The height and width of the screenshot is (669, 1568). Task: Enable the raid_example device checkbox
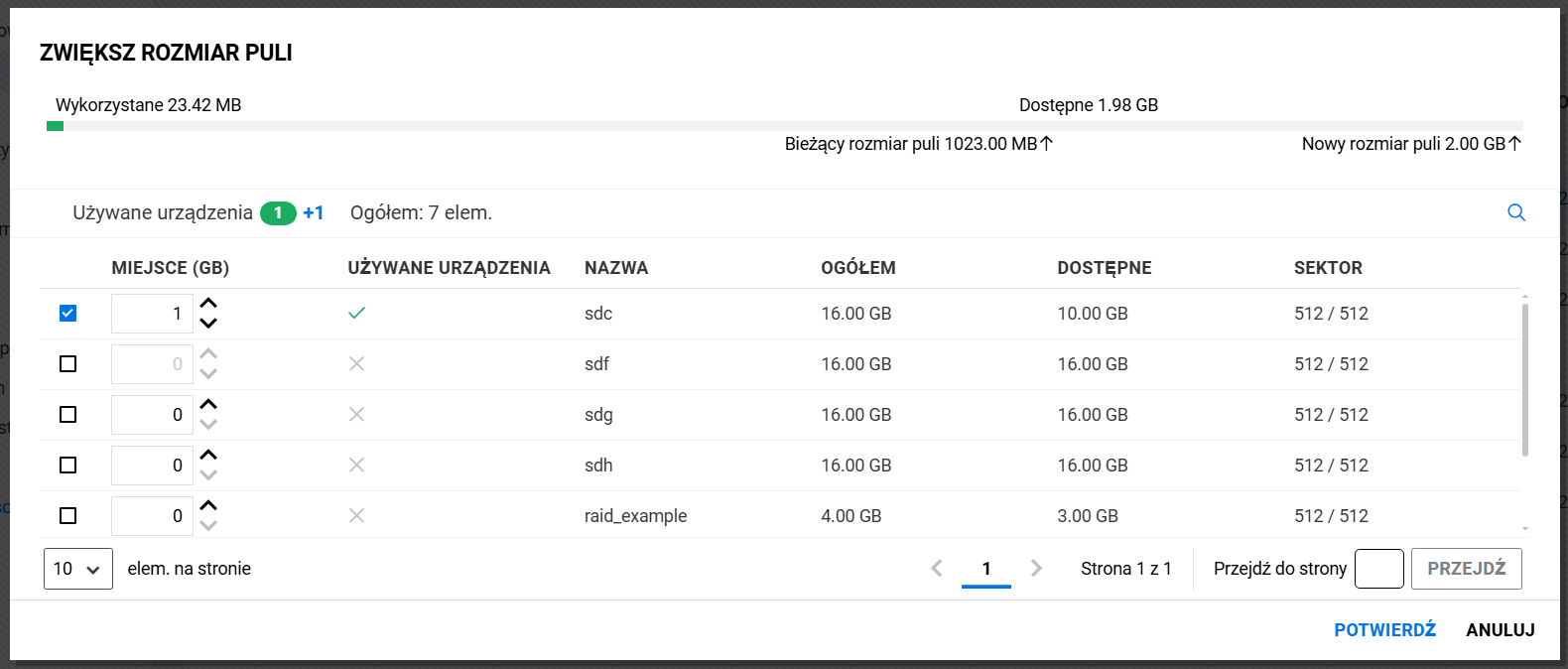(x=67, y=516)
